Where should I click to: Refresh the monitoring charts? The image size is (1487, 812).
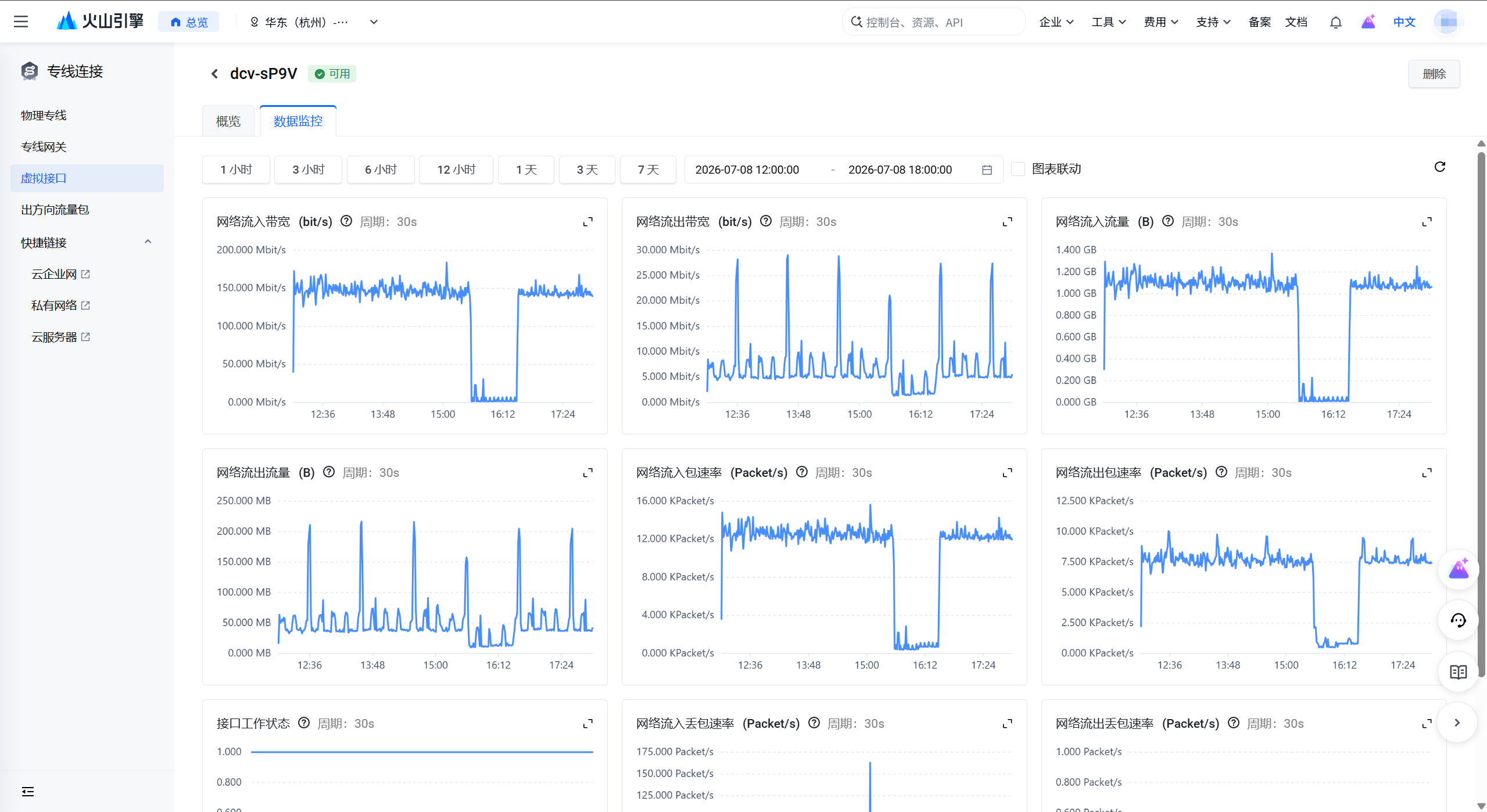(x=1439, y=167)
